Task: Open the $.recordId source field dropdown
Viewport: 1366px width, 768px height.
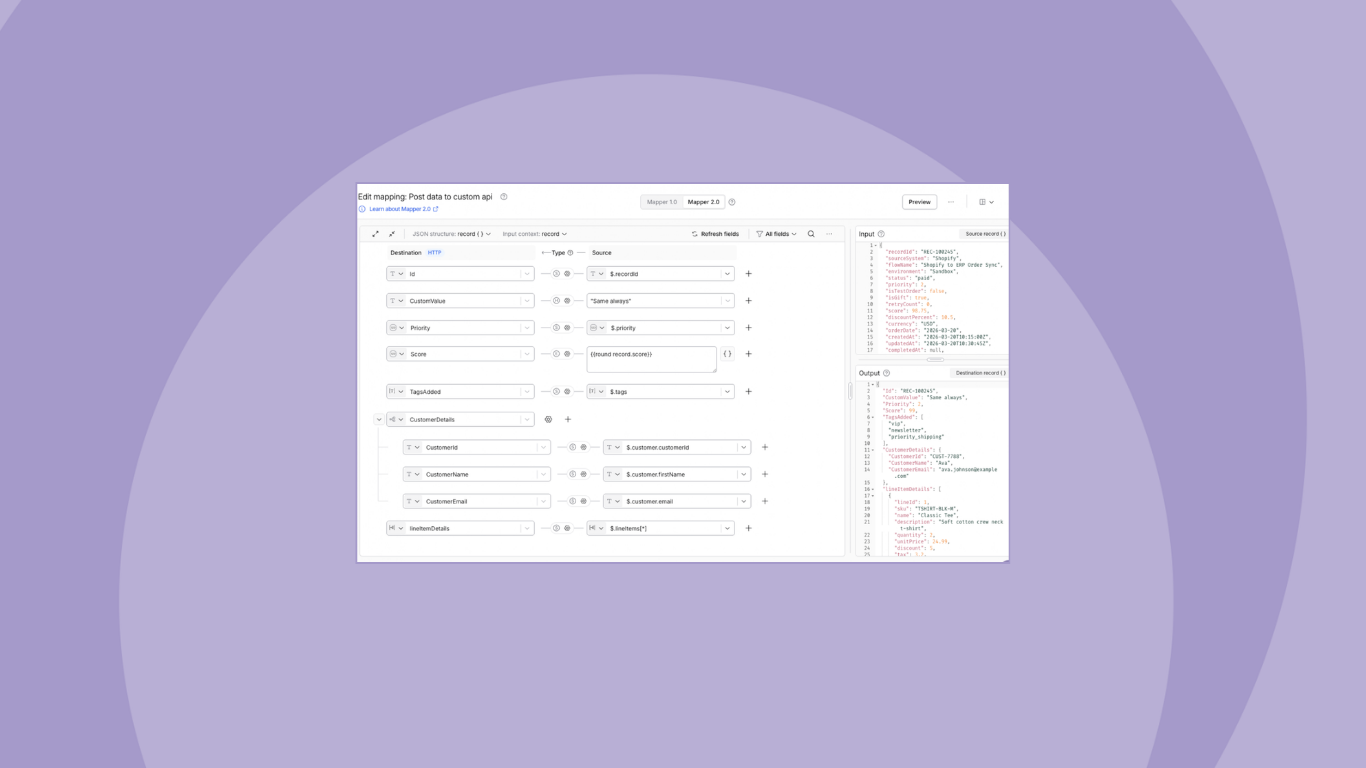Action: [727, 274]
